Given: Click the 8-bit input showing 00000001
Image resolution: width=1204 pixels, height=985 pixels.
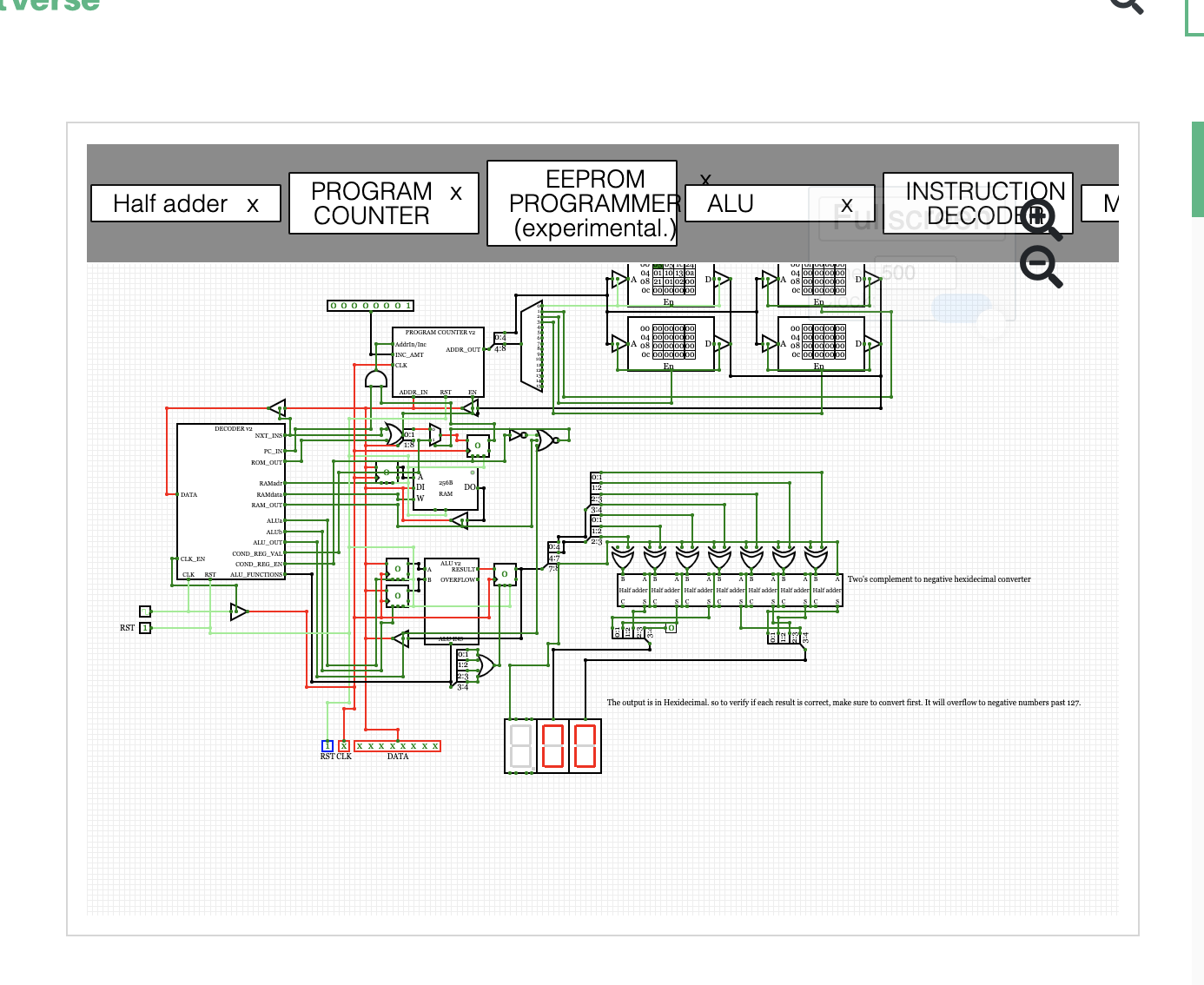Looking at the screenshot, I should [371, 306].
